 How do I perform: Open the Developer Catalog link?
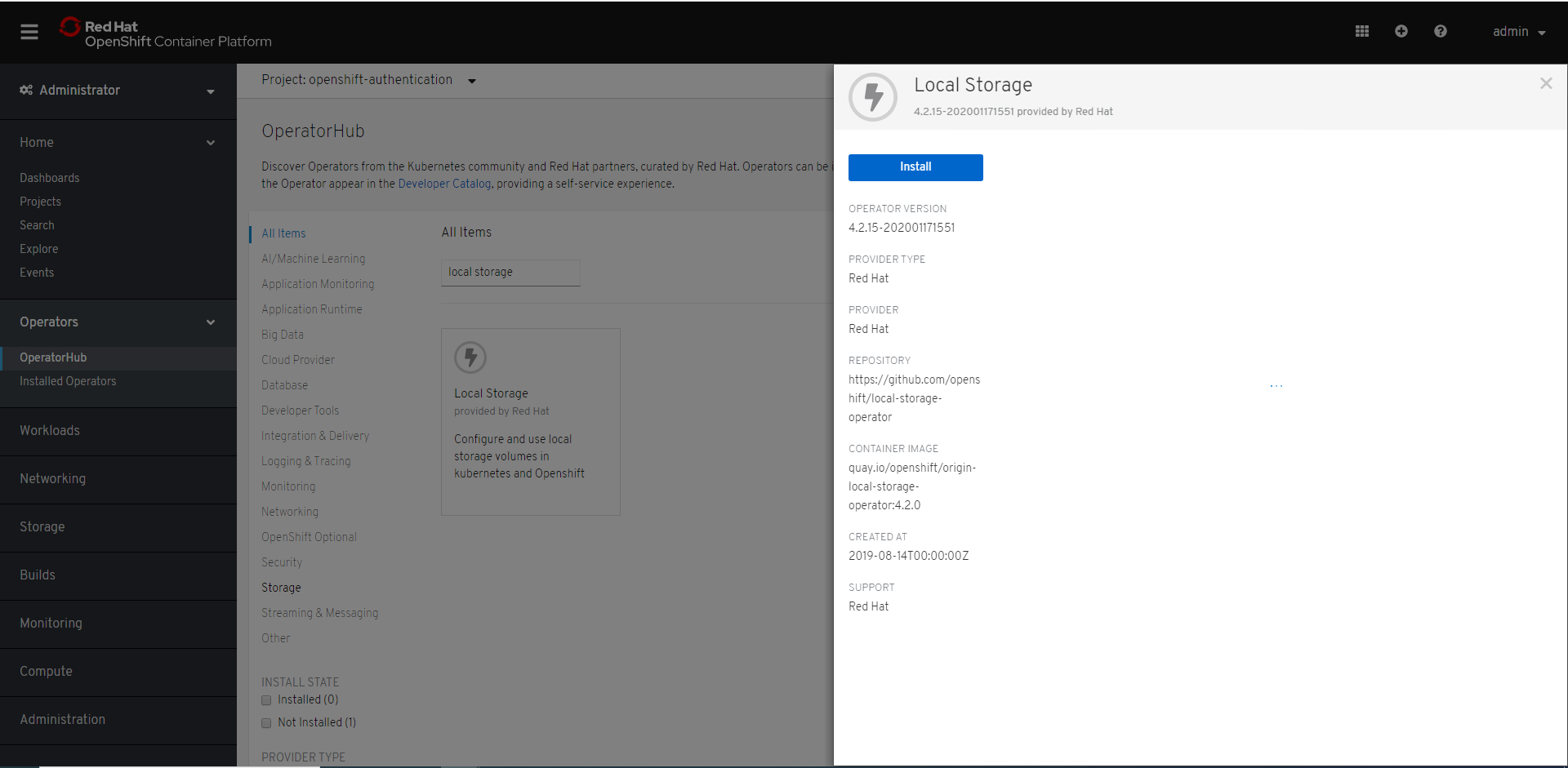pos(444,184)
